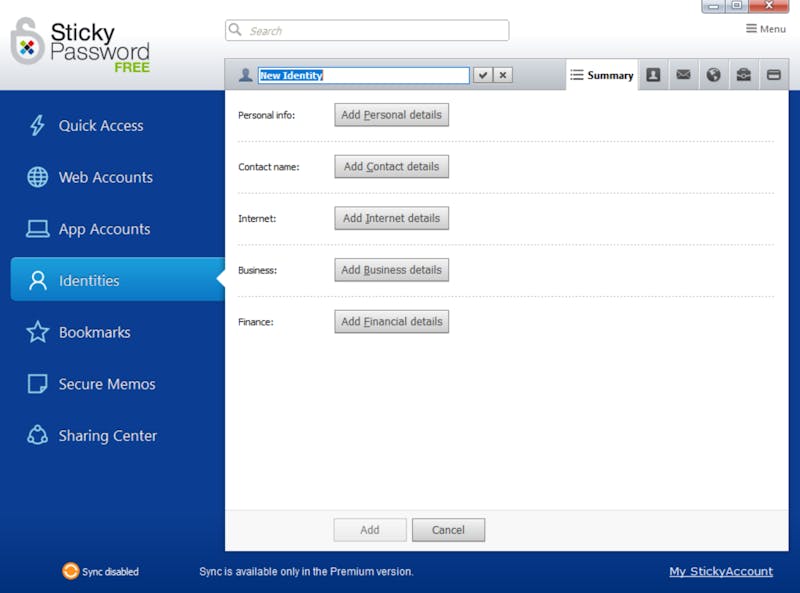Click the 'Contact name:' label
Screen dimensions: 800x593
268,167
